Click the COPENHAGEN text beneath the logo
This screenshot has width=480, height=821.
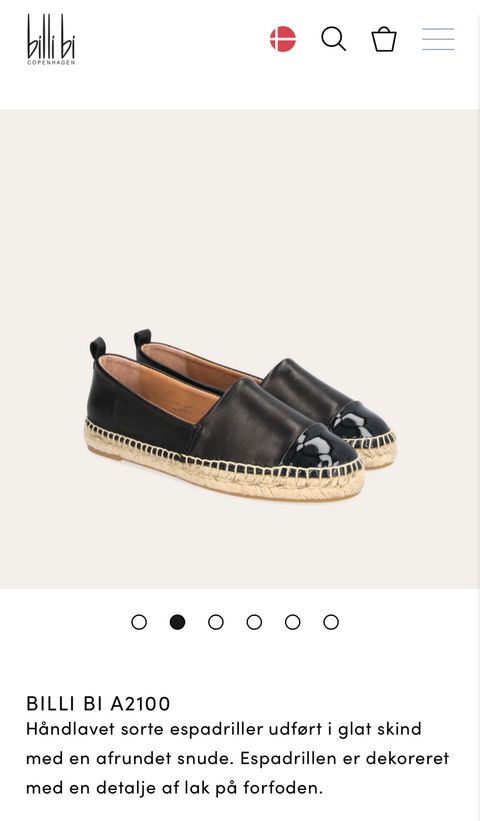click(51, 62)
